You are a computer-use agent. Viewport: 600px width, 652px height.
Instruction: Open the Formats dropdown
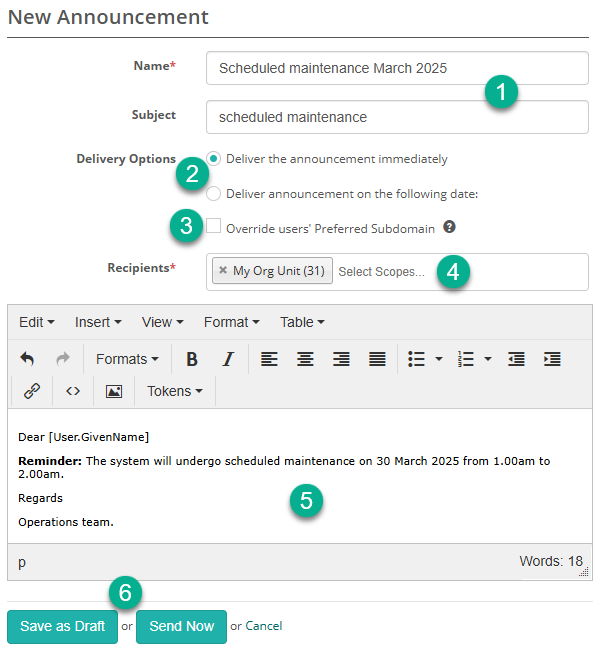click(127, 359)
